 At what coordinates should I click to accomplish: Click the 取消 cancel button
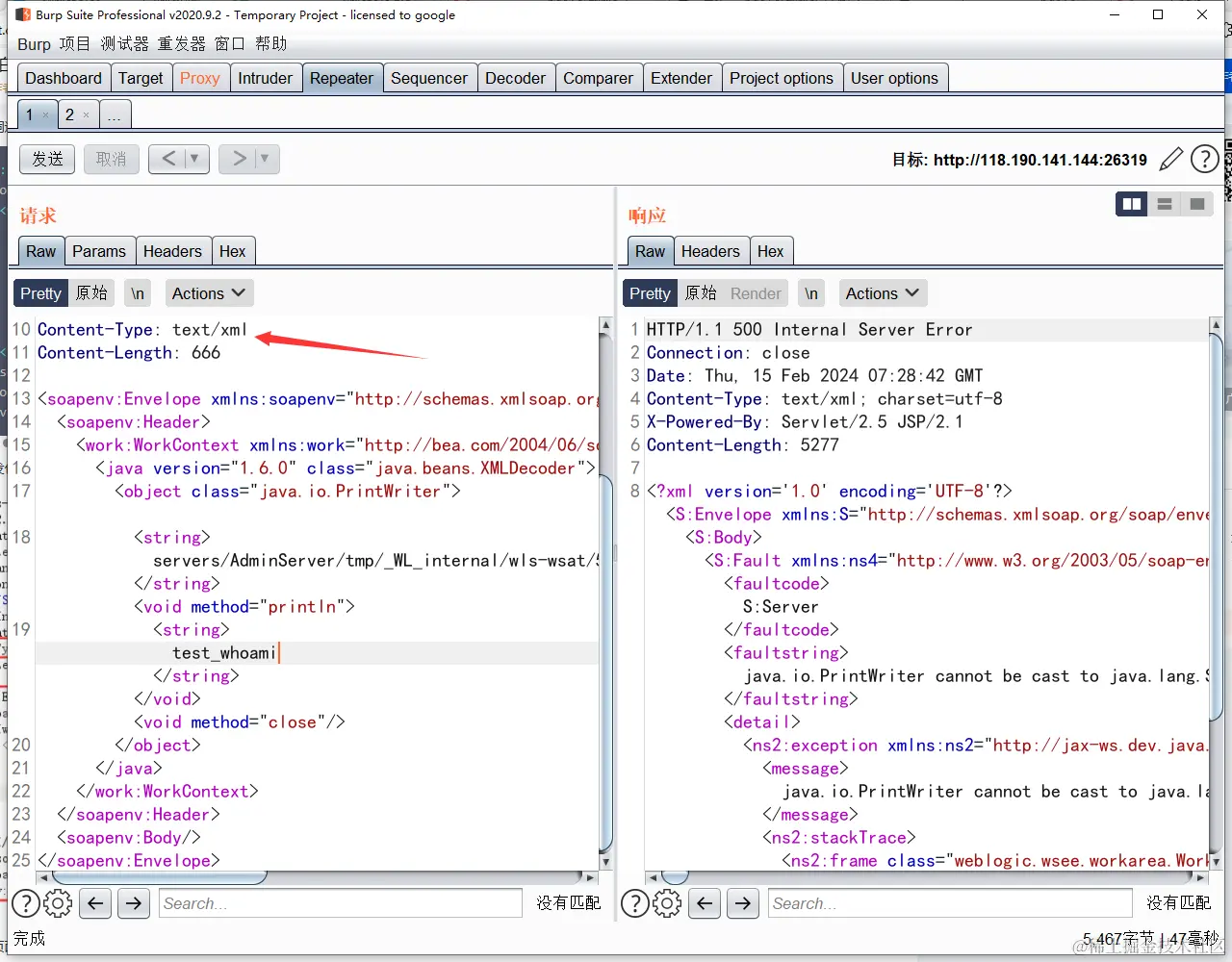click(112, 159)
